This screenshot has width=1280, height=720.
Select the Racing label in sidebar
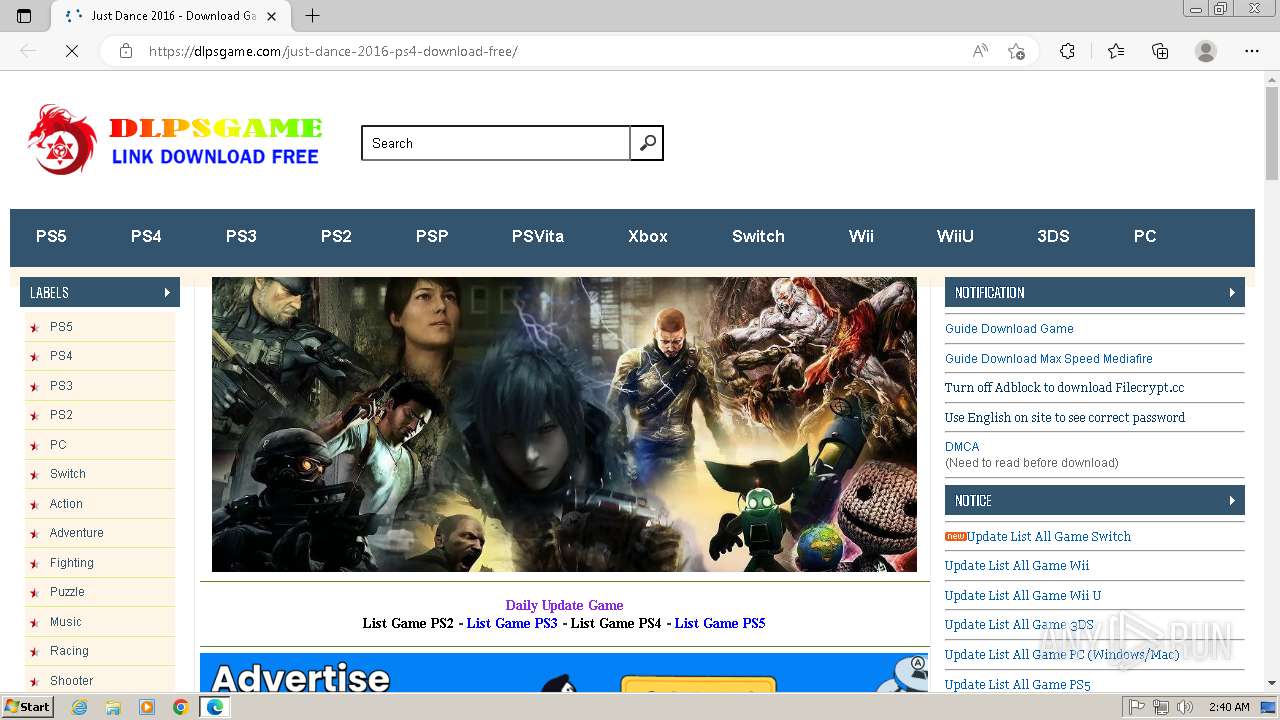[x=69, y=651]
